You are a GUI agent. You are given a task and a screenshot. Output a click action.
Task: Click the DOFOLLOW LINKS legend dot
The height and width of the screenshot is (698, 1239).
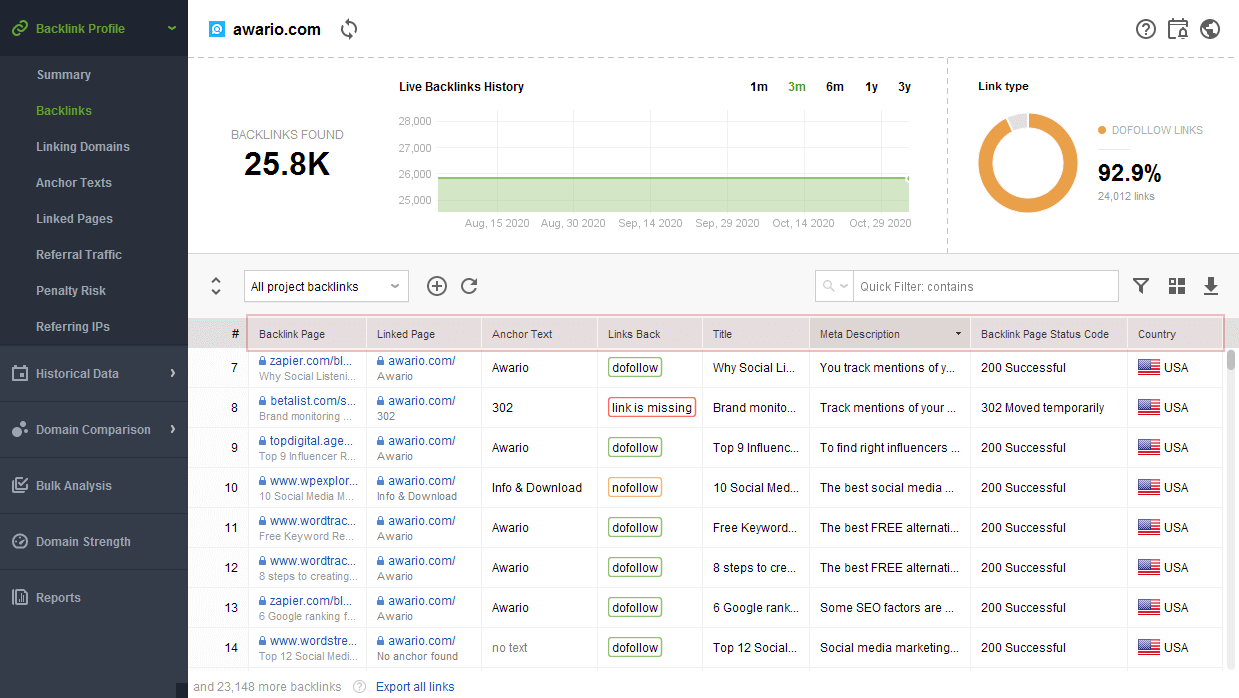(1102, 130)
